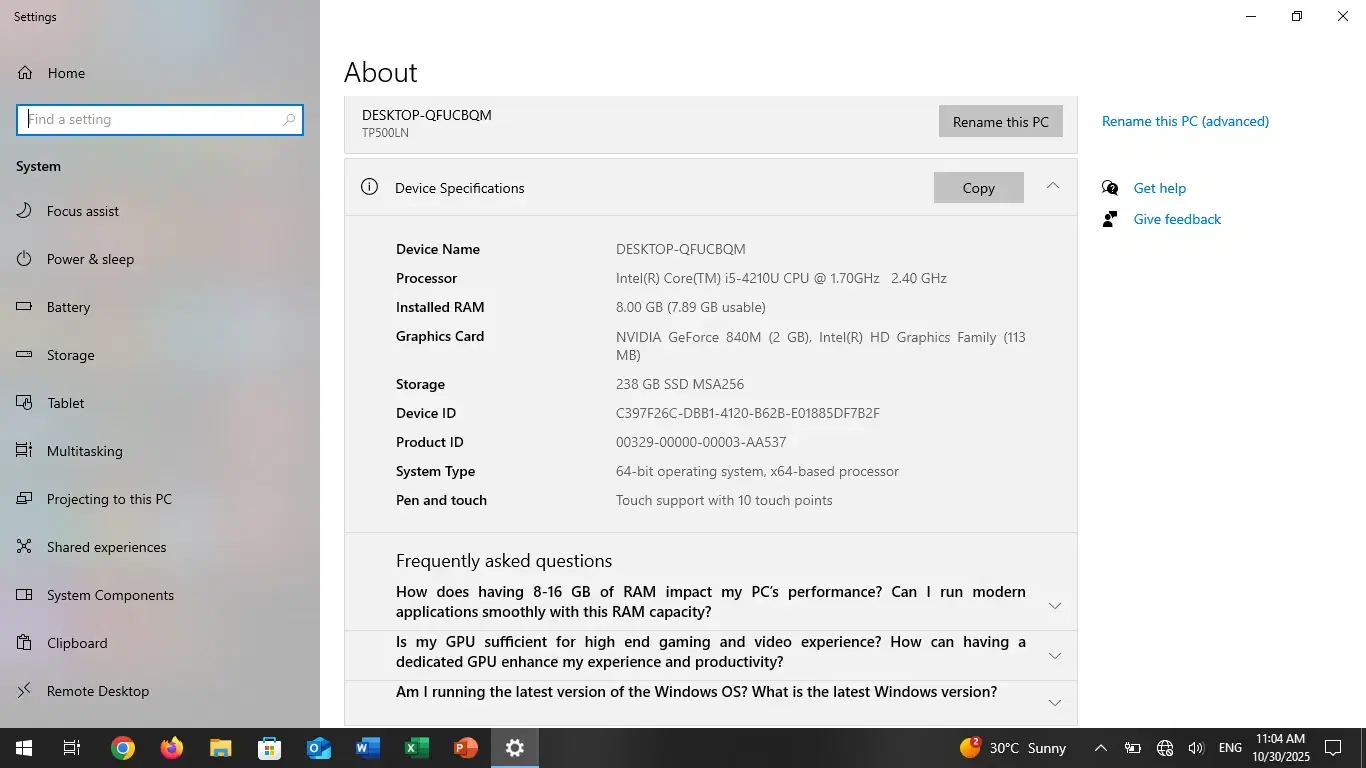Expand the latest Windows version FAQ
This screenshot has width=1366, height=768.
coord(1054,703)
